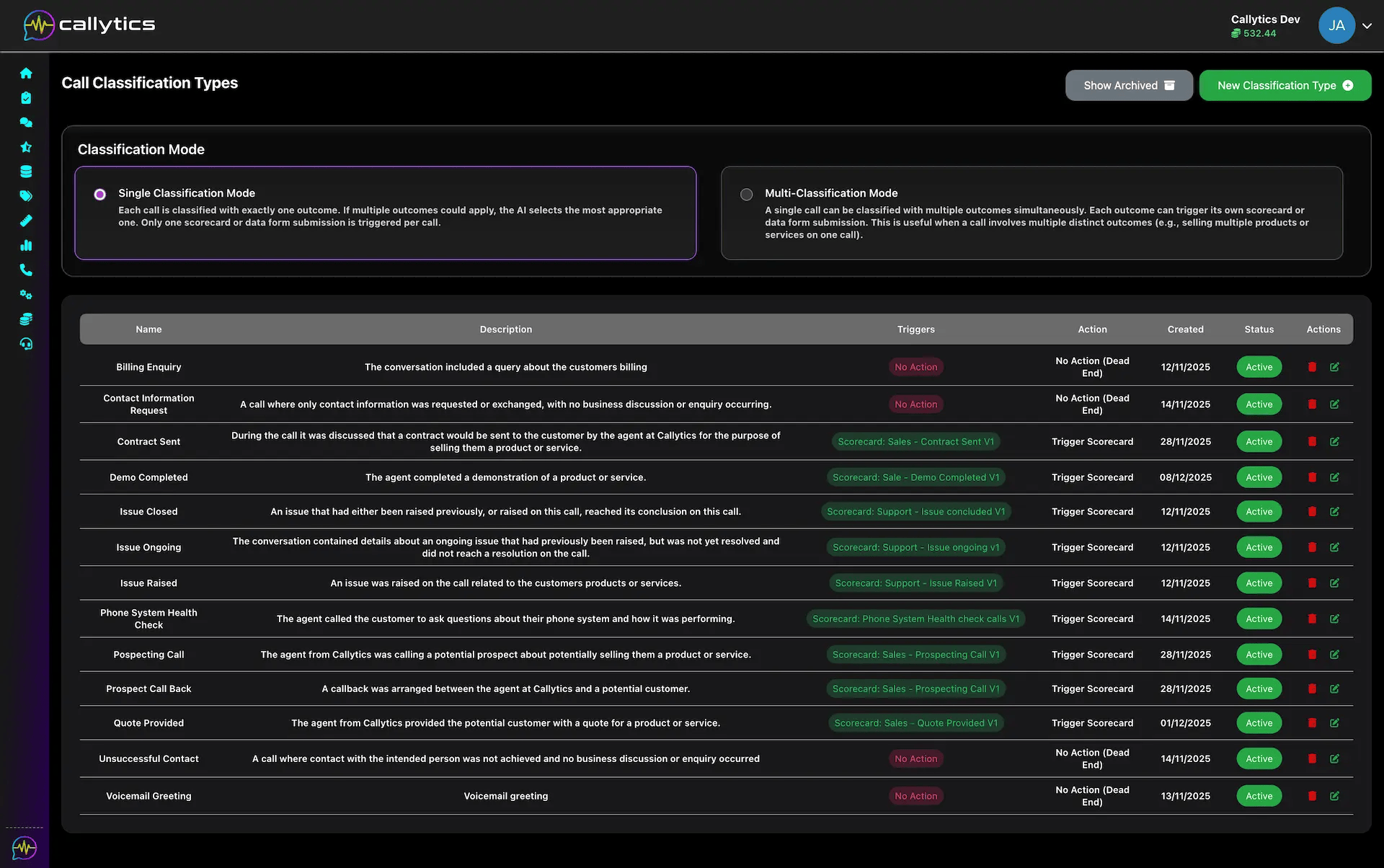Open the Home icon in sidebar
This screenshot has height=868, width=1384.
pyautogui.click(x=26, y=73)
